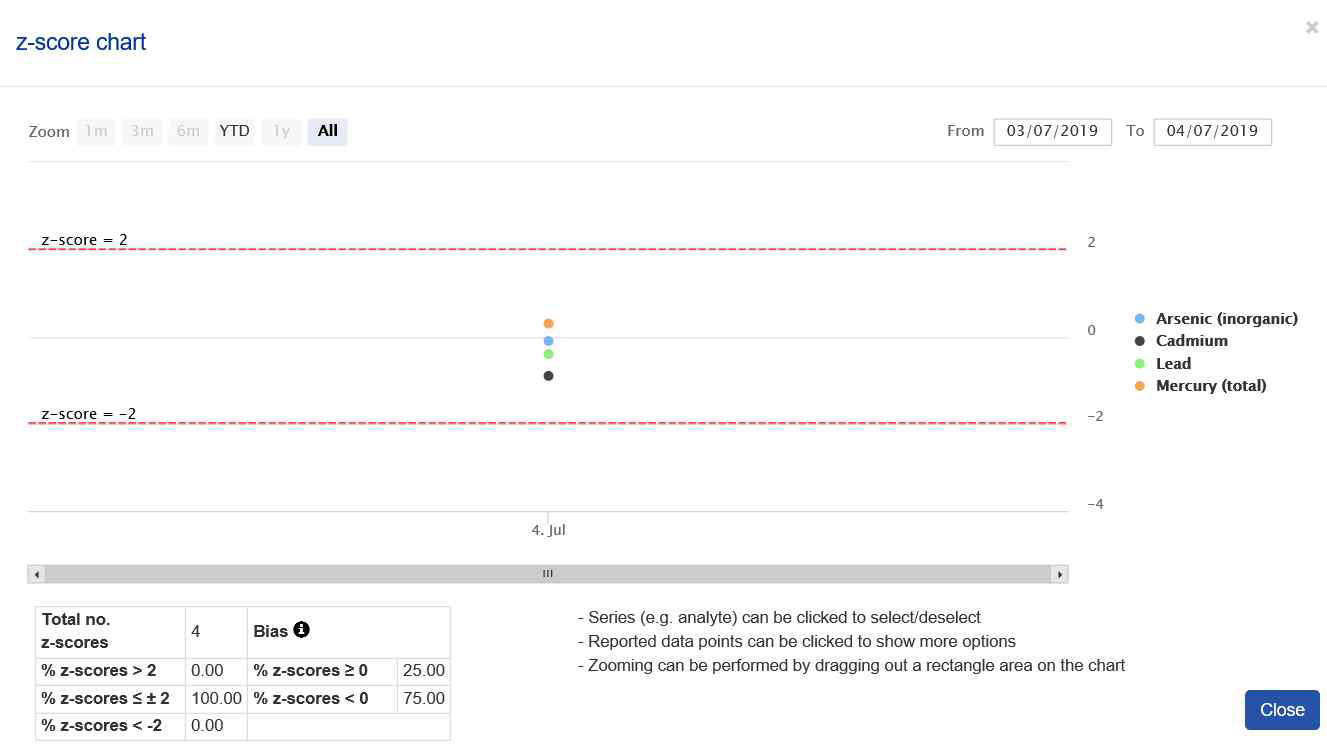The image size is (1327, 747).
Task: Select the 6m zoom range
Action: pos(188,131)
